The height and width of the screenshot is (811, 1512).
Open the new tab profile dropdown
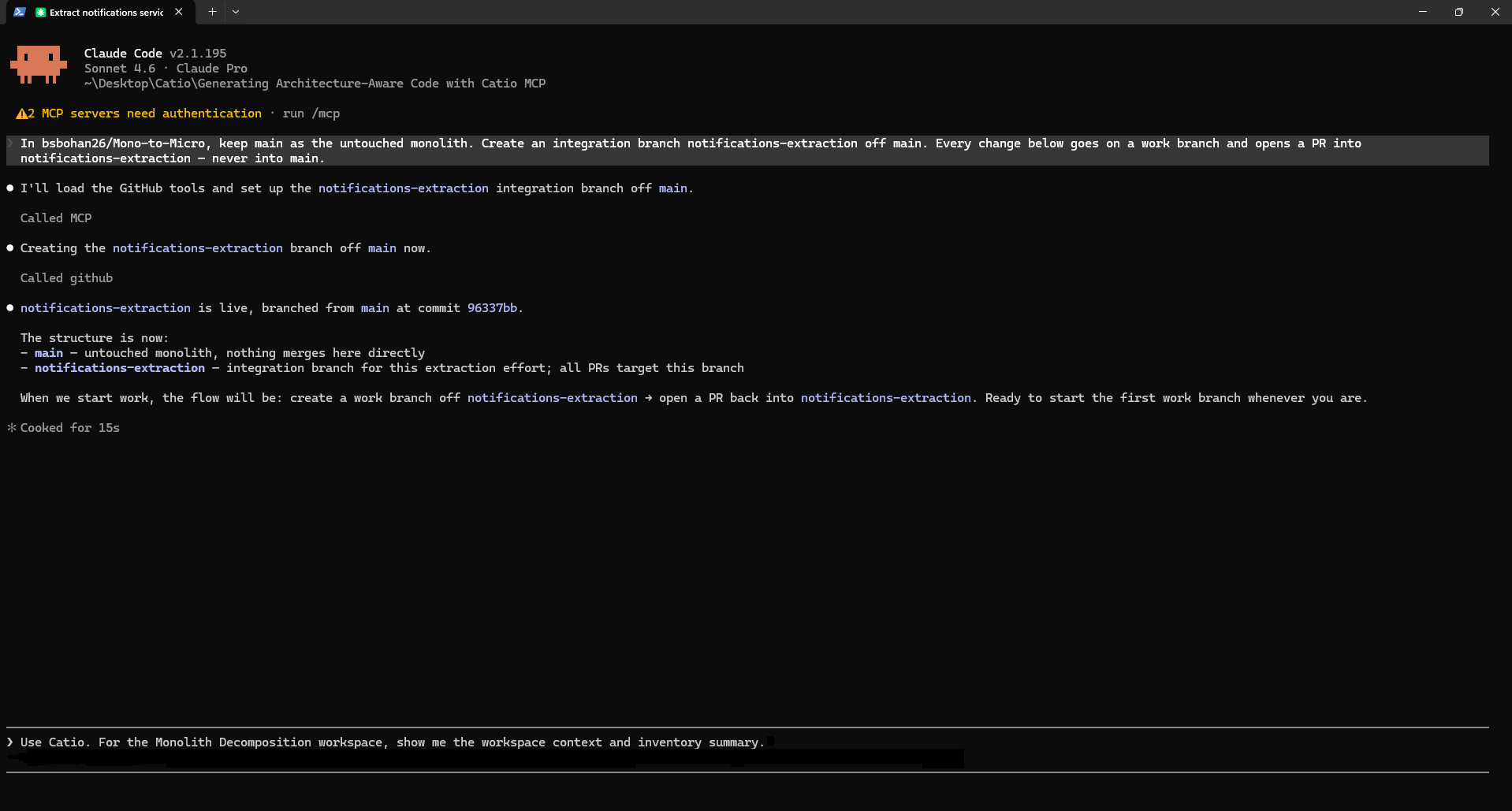pos(236,12)
